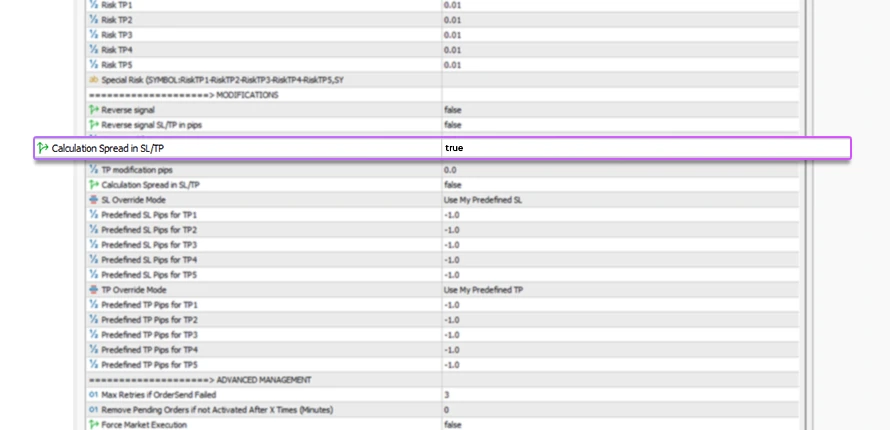Click the Special Risk string icon
The width and height of the screenshot is (890, 430).
[x=94, y=80]
